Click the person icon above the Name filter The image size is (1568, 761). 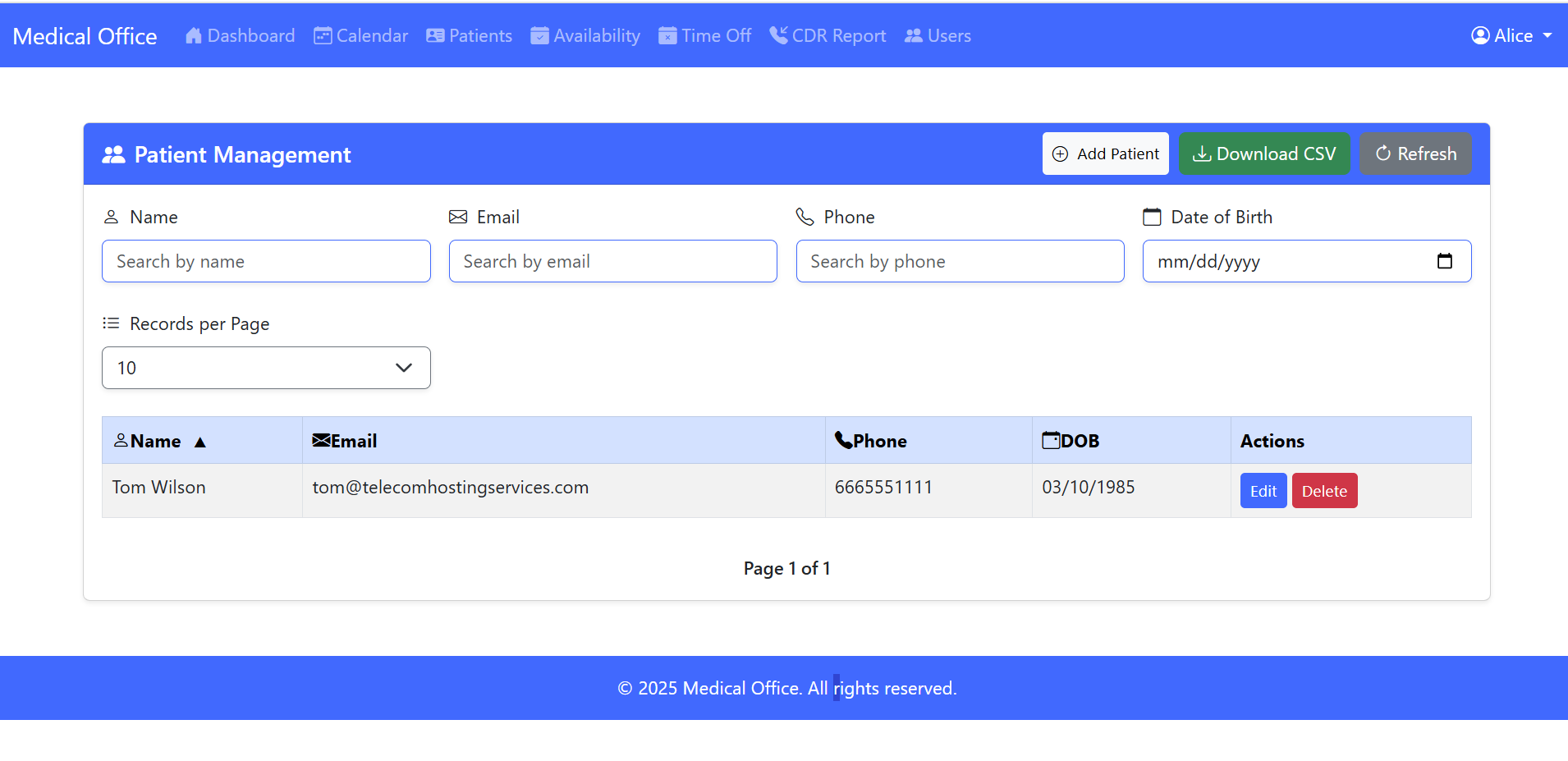(112, 216)
